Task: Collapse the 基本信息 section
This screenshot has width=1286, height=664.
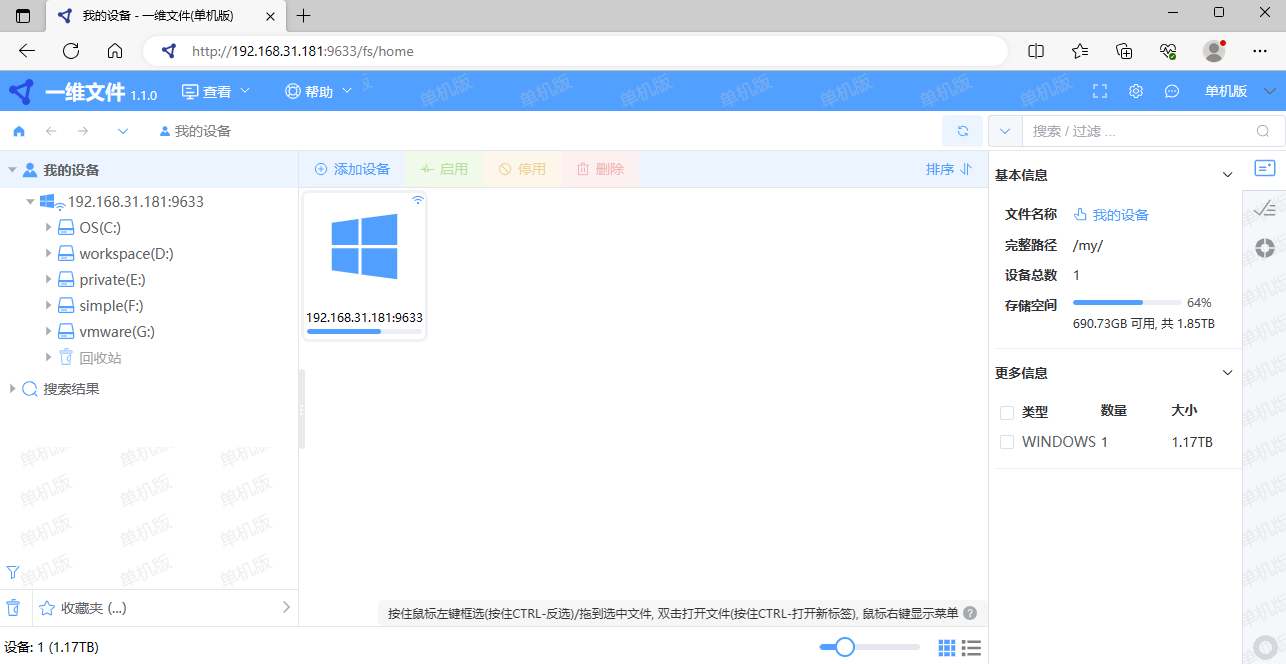Action: click(1228, 175)
